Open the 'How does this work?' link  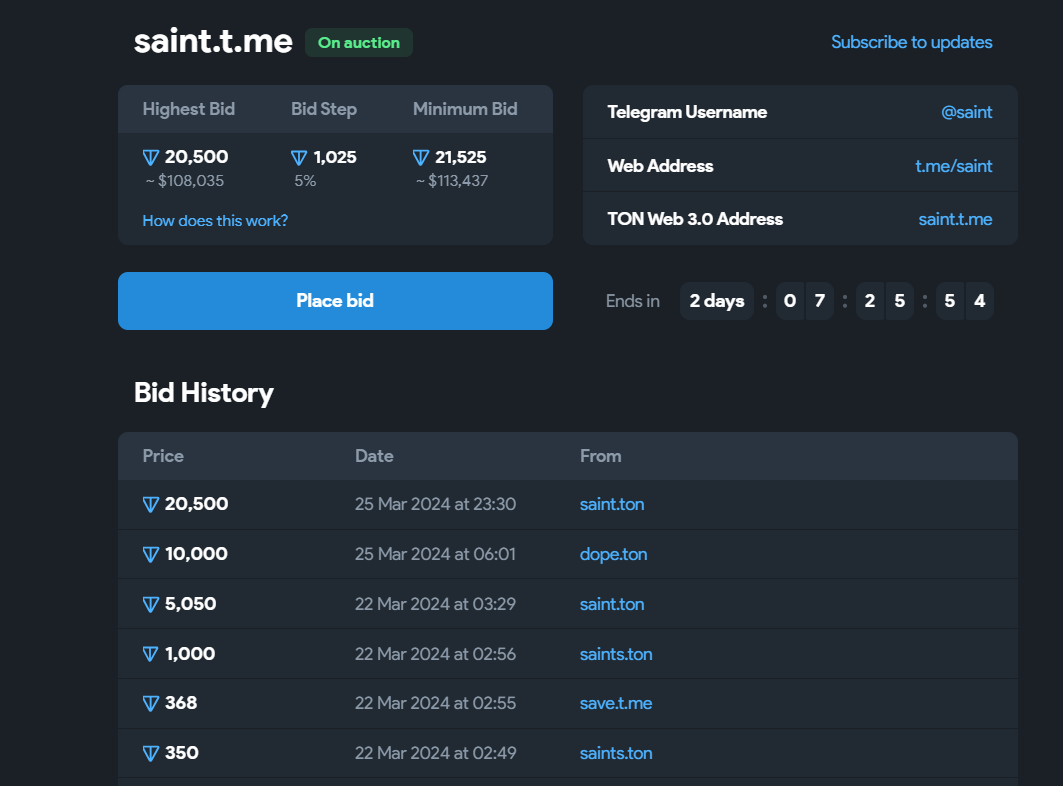(x=215, y=220)
